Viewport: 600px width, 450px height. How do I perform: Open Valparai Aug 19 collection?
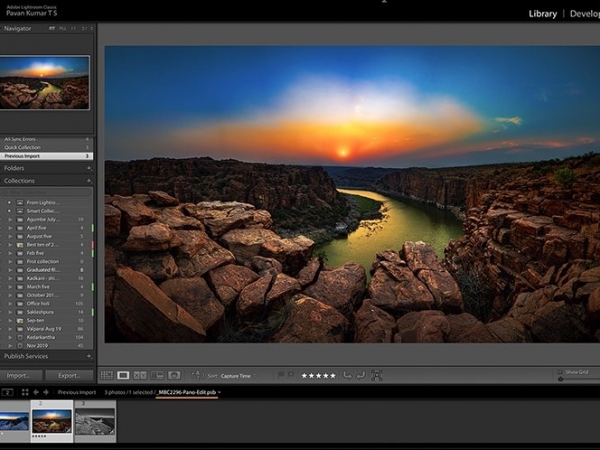pos(46,329)
